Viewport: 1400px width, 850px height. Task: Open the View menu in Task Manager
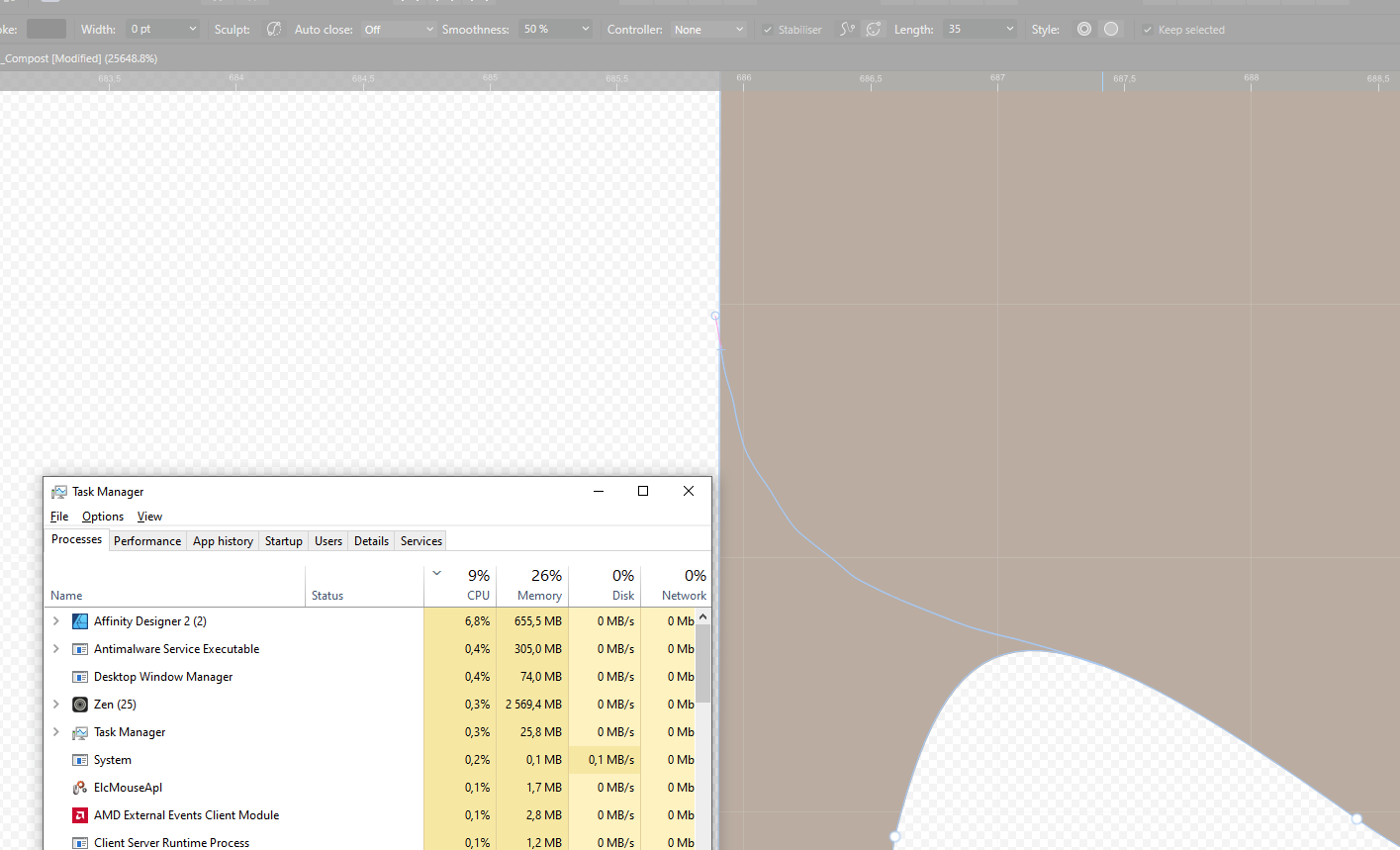tap(149, 517)
